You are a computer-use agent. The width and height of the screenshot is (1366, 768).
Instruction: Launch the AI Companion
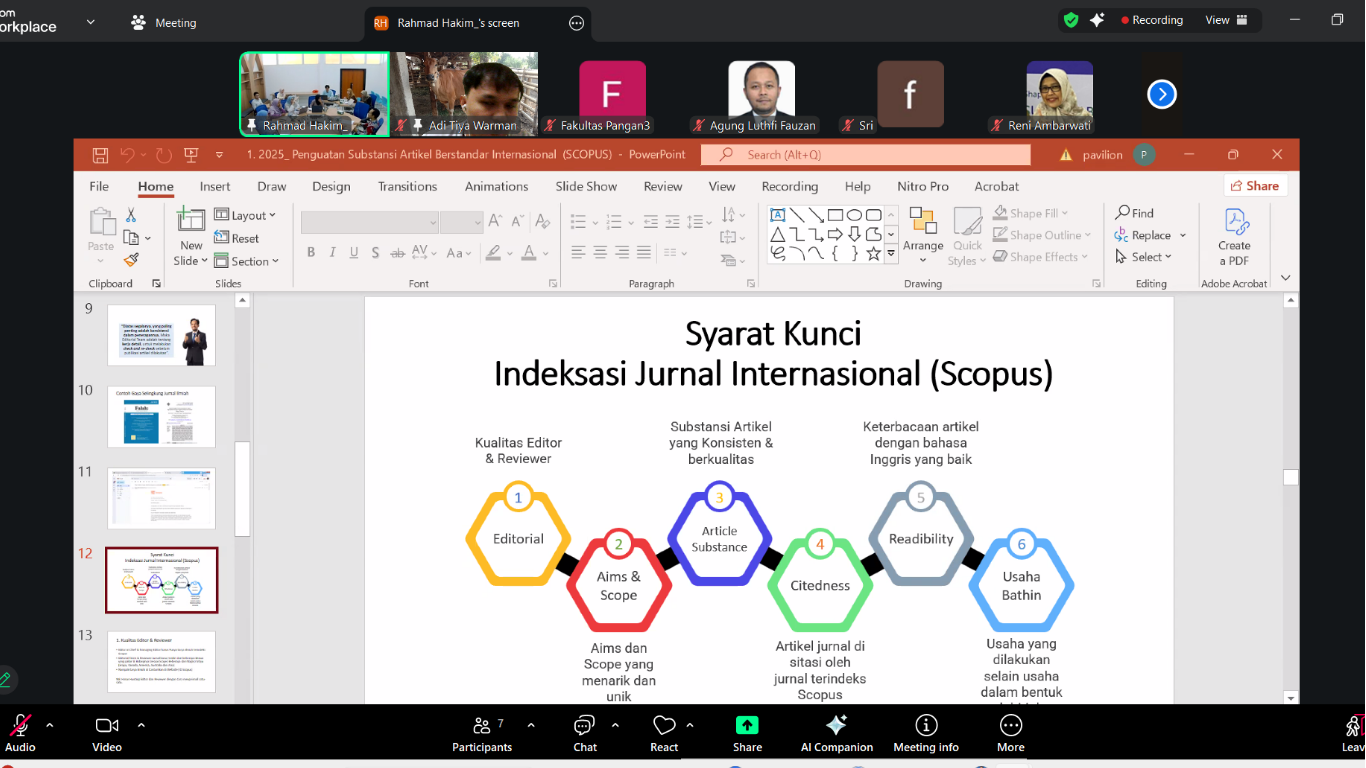(837, 732)
